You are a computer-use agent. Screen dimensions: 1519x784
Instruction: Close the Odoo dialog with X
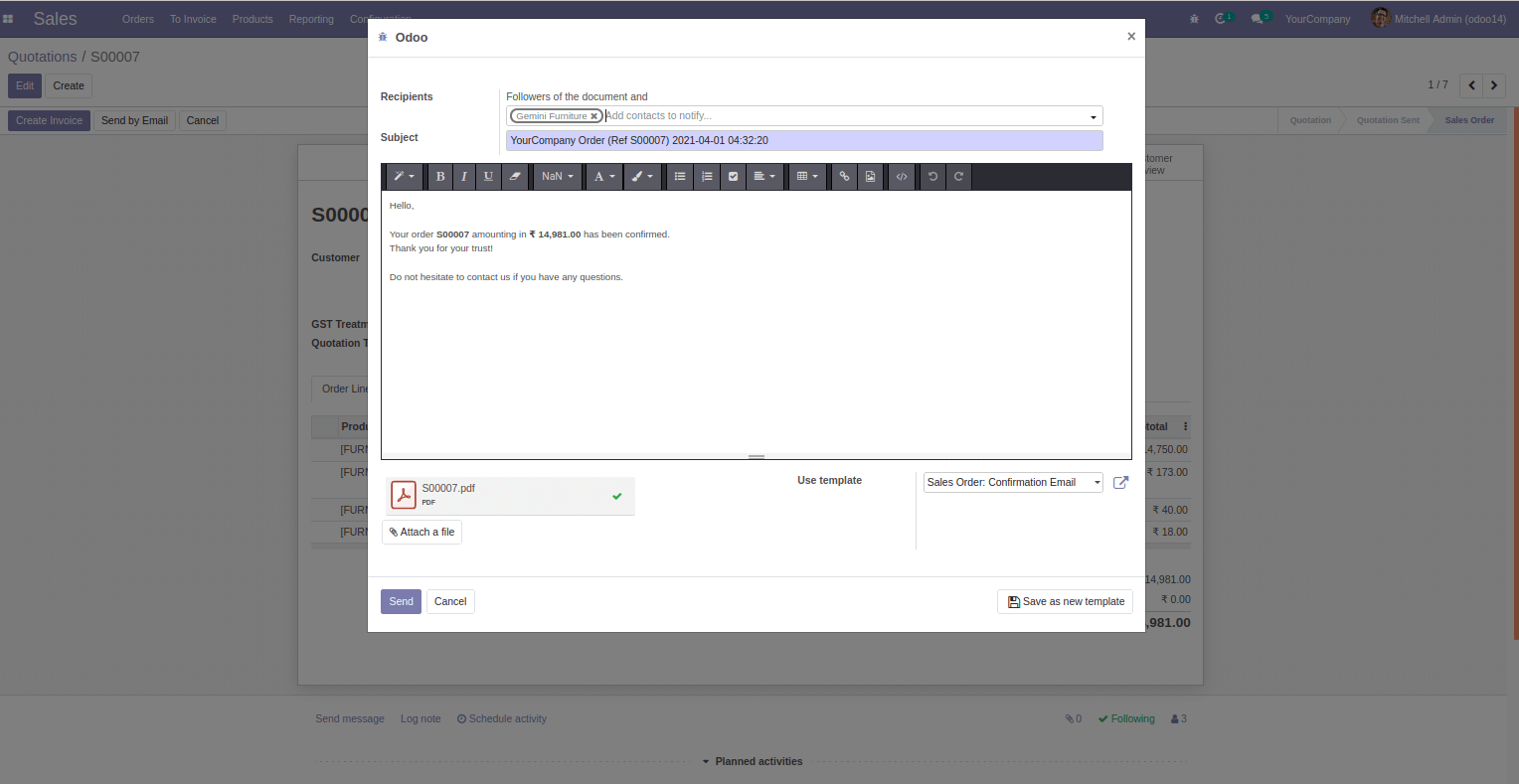point(1131,37)
